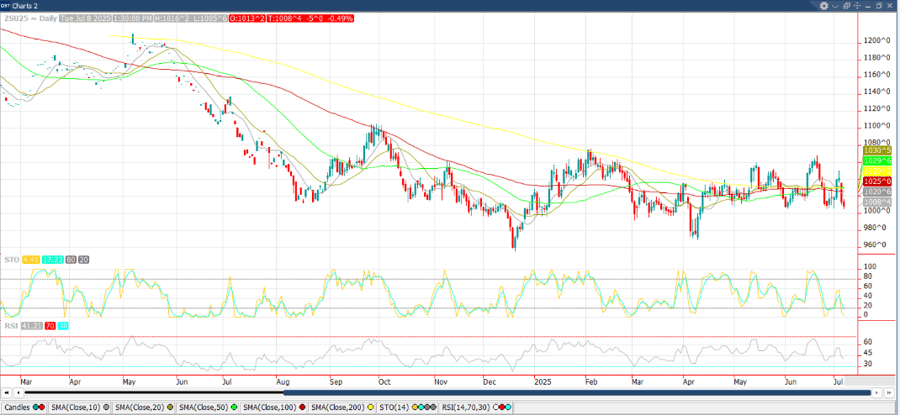Screen dimensions: 900x415
Task: Click scroll-to-start arrow on the time scrollbar
Action: pos(5,393)
